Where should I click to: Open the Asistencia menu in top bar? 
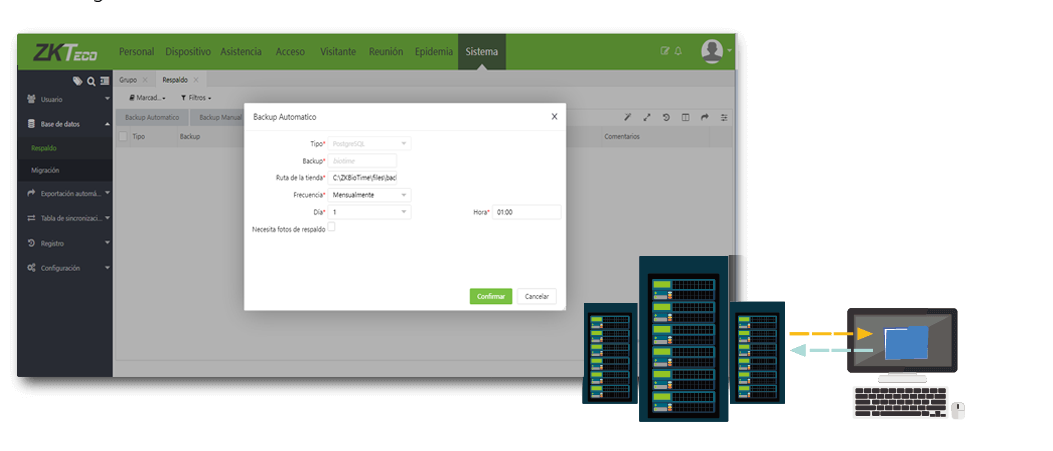tap(241, 51)
